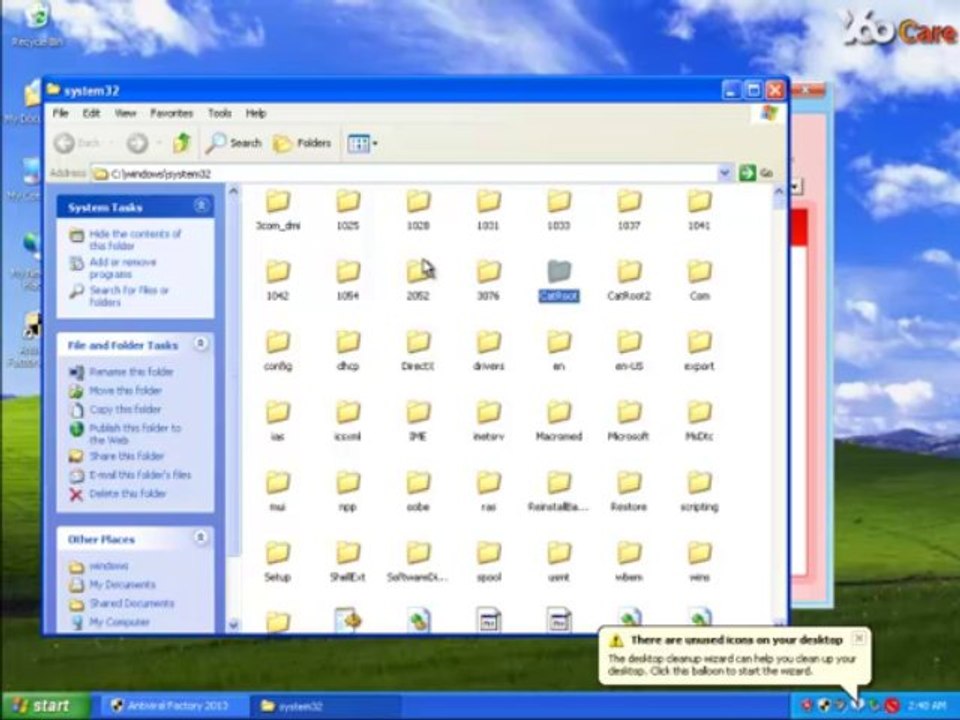The image size is (960, 720).
Task: Open the Edit menu
Action: (91, 113)
